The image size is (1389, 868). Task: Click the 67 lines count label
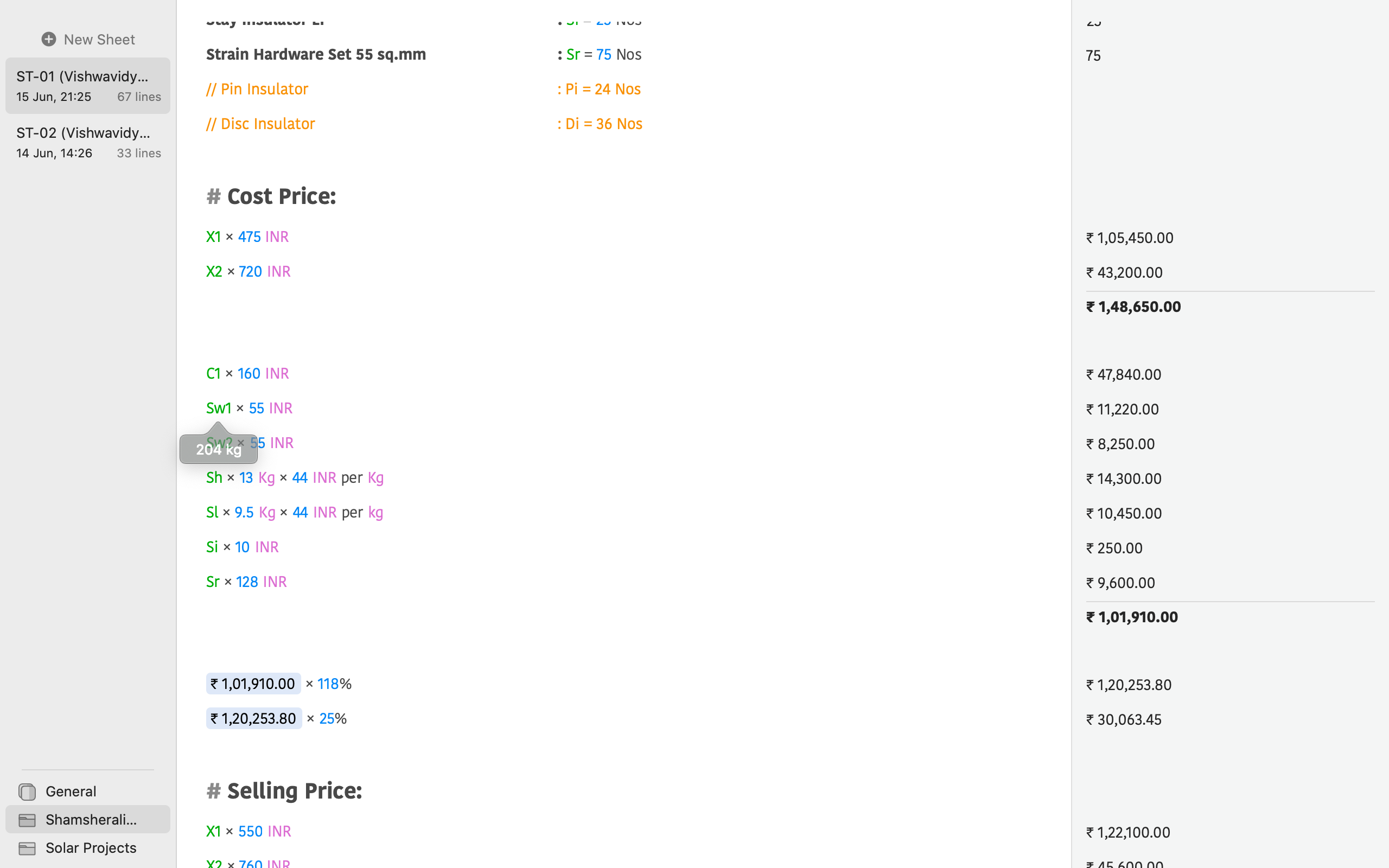(x=139, y=97)
